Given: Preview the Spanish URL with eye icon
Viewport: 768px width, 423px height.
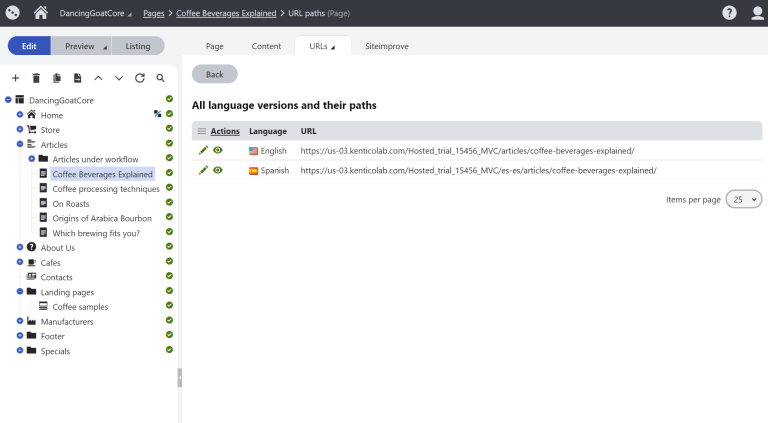Looking at the screenshot, I should coord(218,170).
